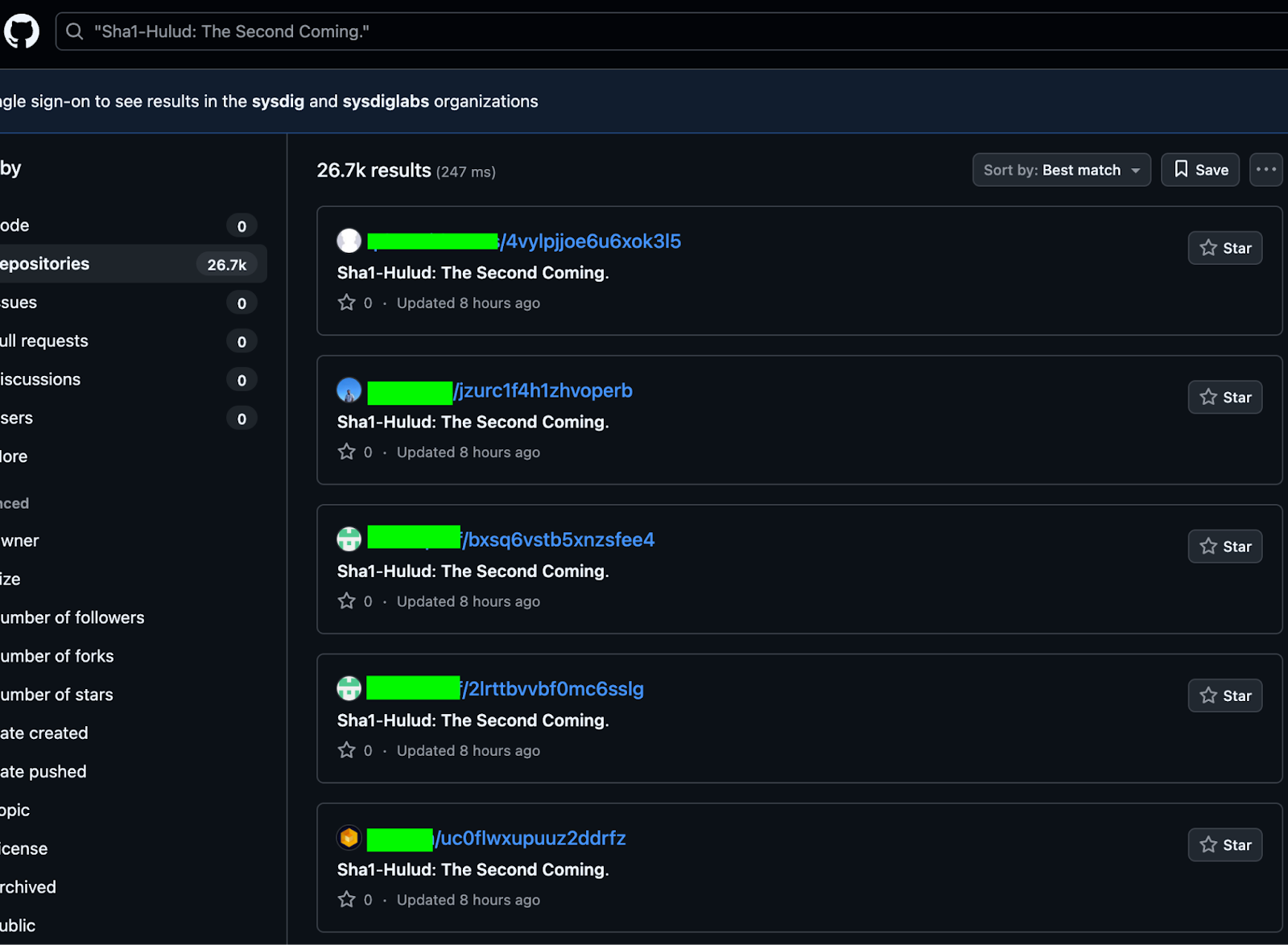The image size is (1288, 945).
Task: Open the Sort by Best match dropdown
Action: 1061,169
